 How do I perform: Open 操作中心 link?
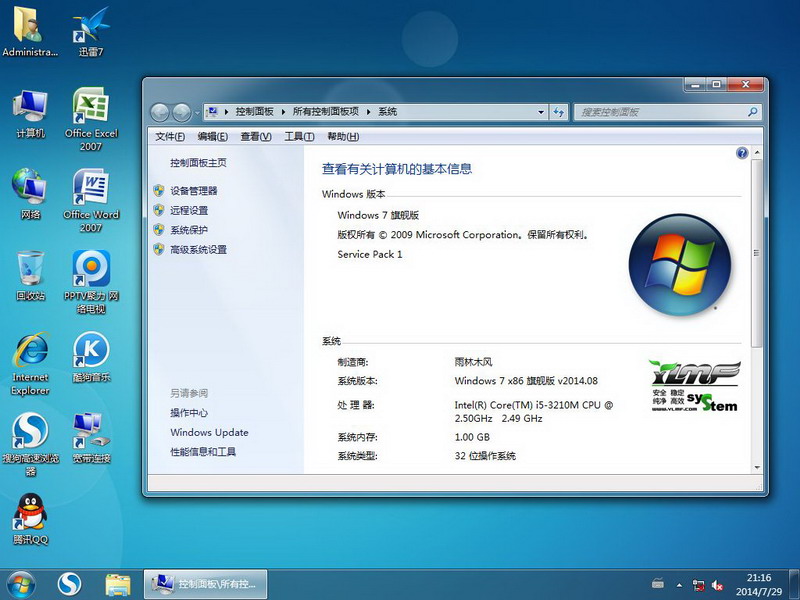(189, 413)
